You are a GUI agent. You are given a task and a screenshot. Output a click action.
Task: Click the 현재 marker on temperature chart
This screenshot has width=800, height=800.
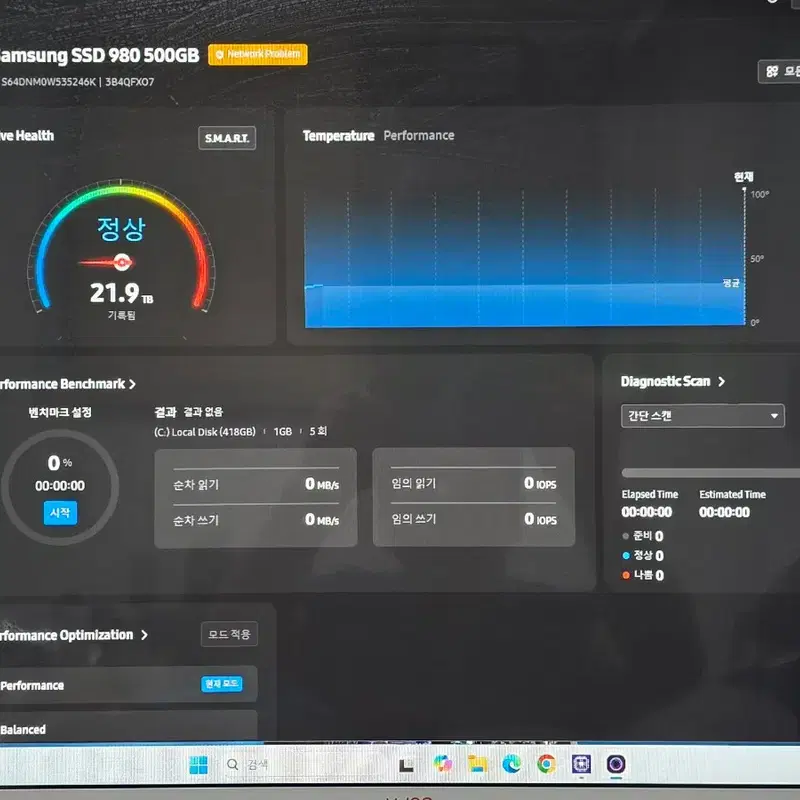[743, 177]
